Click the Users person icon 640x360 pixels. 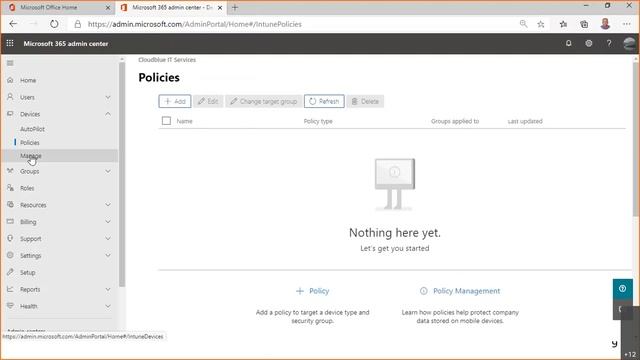coord(10,97)
